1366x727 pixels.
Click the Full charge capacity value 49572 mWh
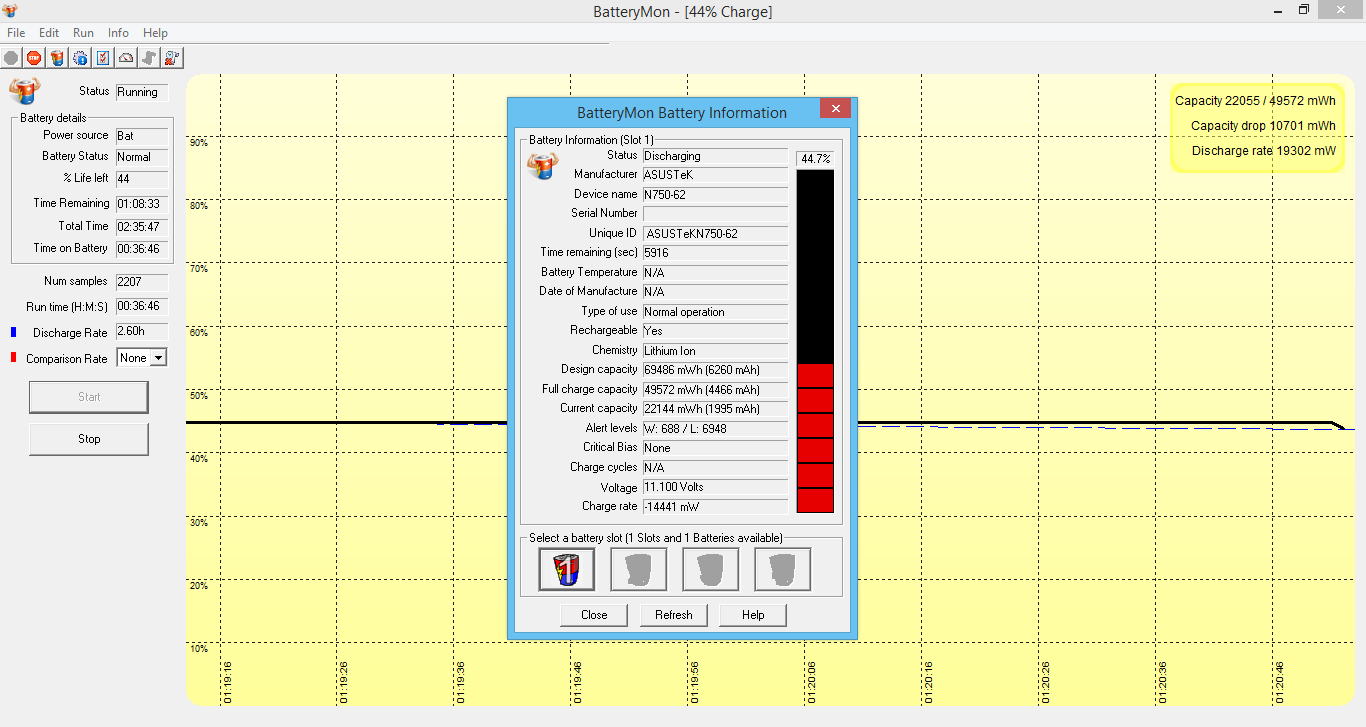(x=715, y=390)
